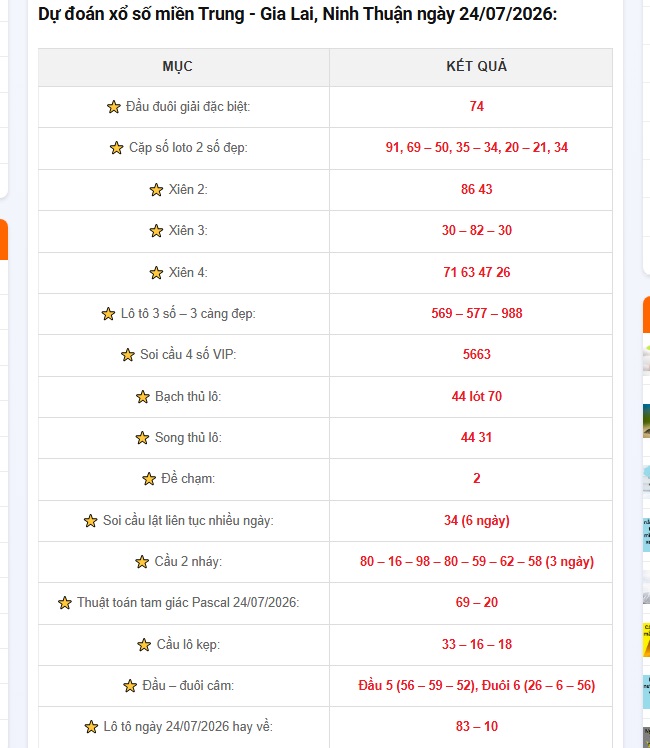Click the page heading Dự đoán xổ số miền Trung

click(x=141, y=14)
